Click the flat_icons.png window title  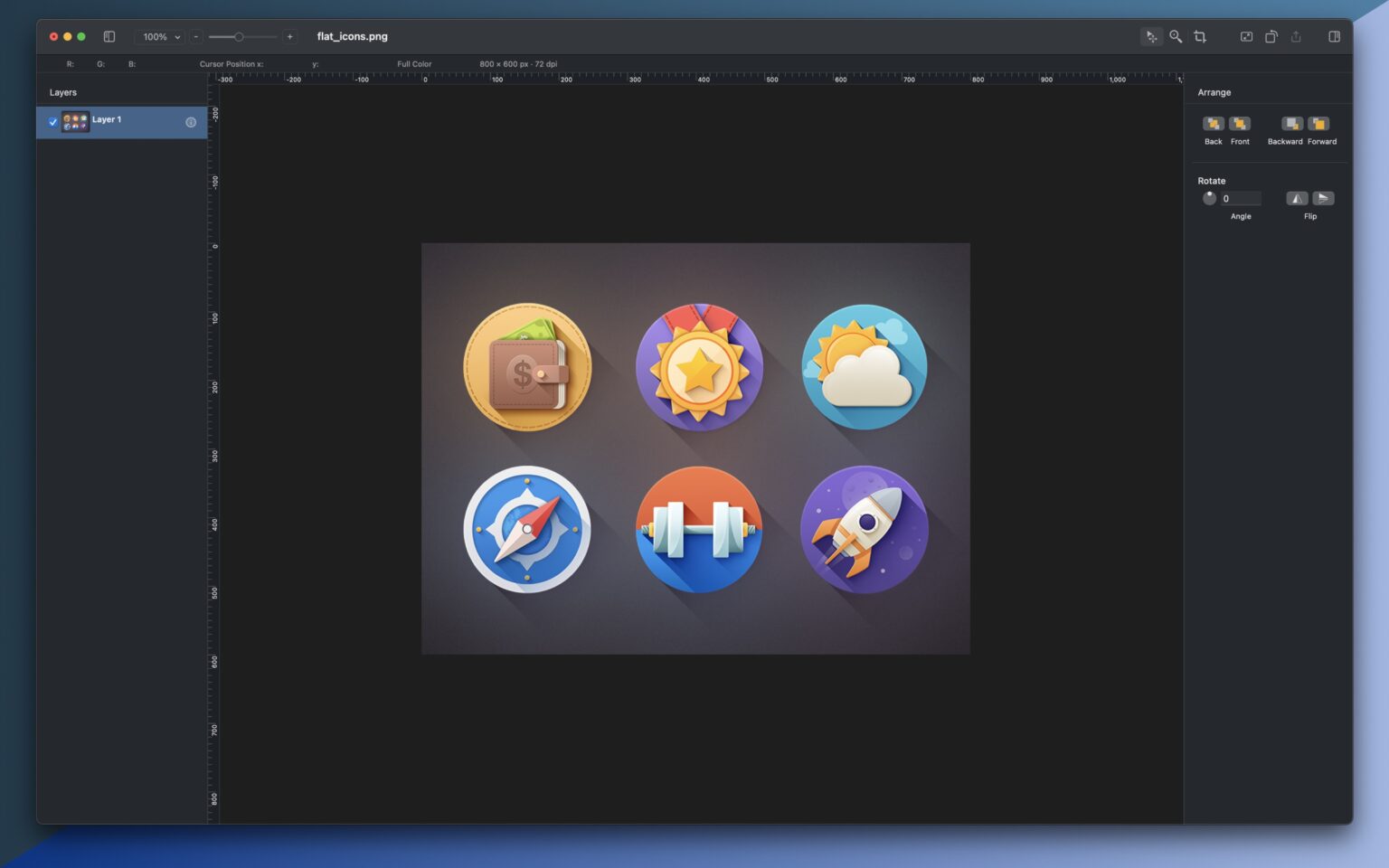352,37
